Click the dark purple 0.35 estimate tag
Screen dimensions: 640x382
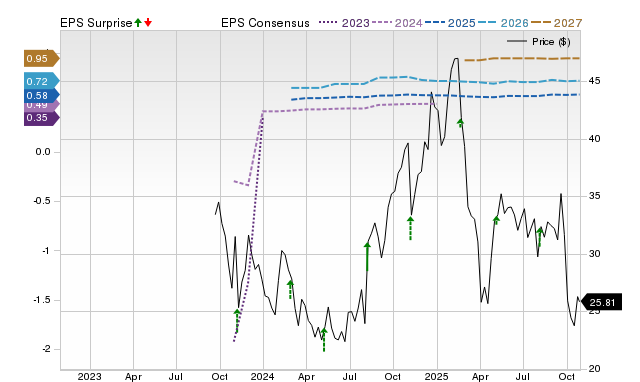tap(42, 118)
